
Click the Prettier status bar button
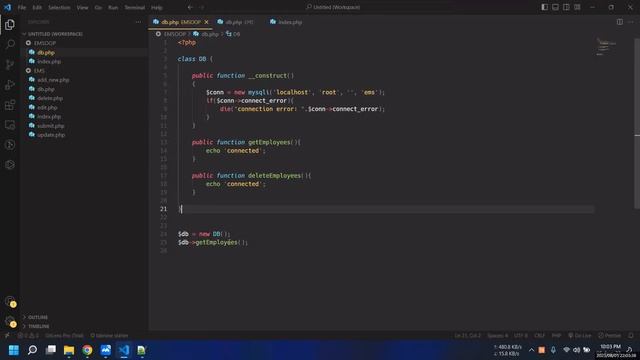[x=609, y=336]
